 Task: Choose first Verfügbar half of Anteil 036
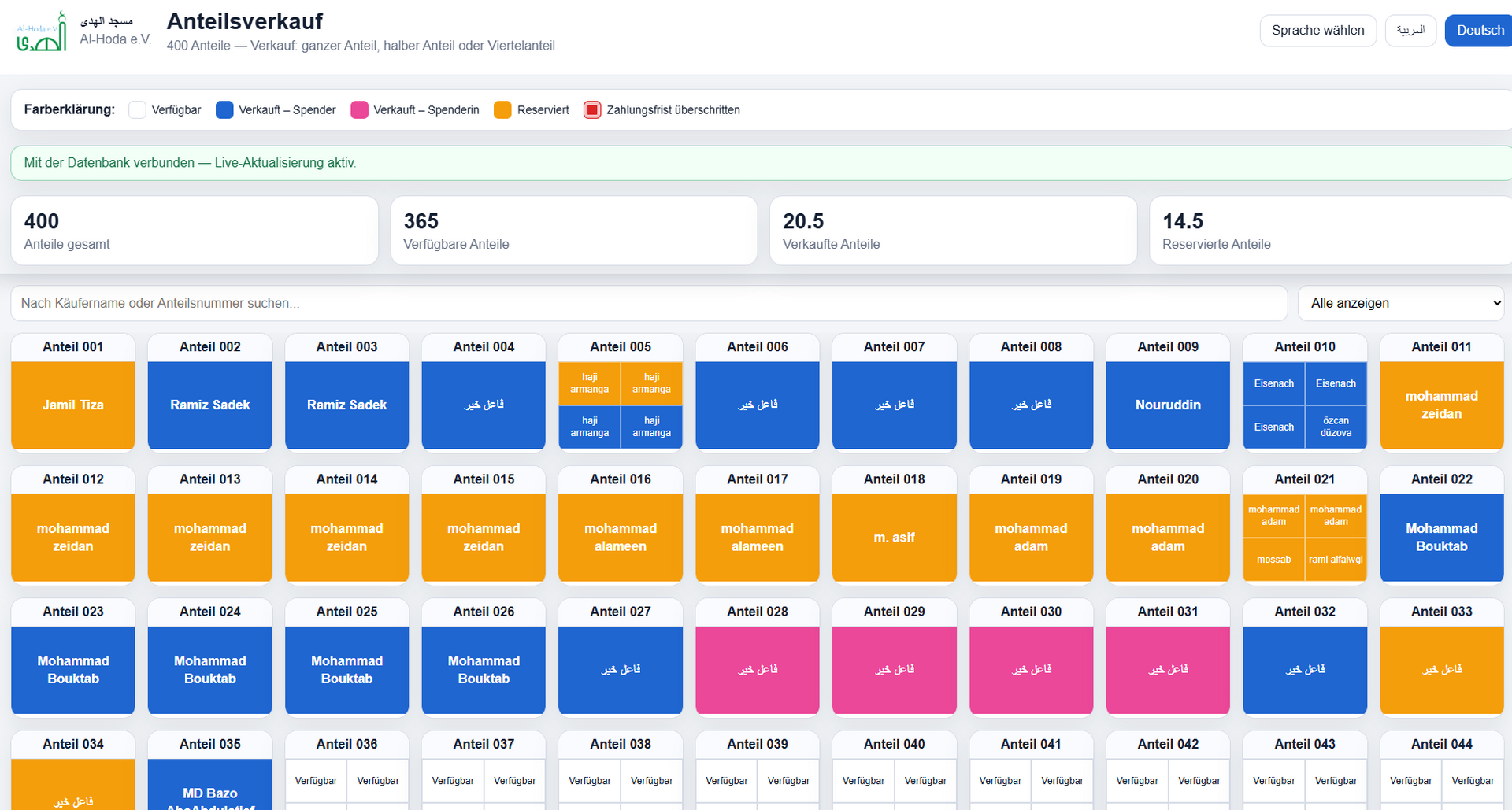point(316,781)
